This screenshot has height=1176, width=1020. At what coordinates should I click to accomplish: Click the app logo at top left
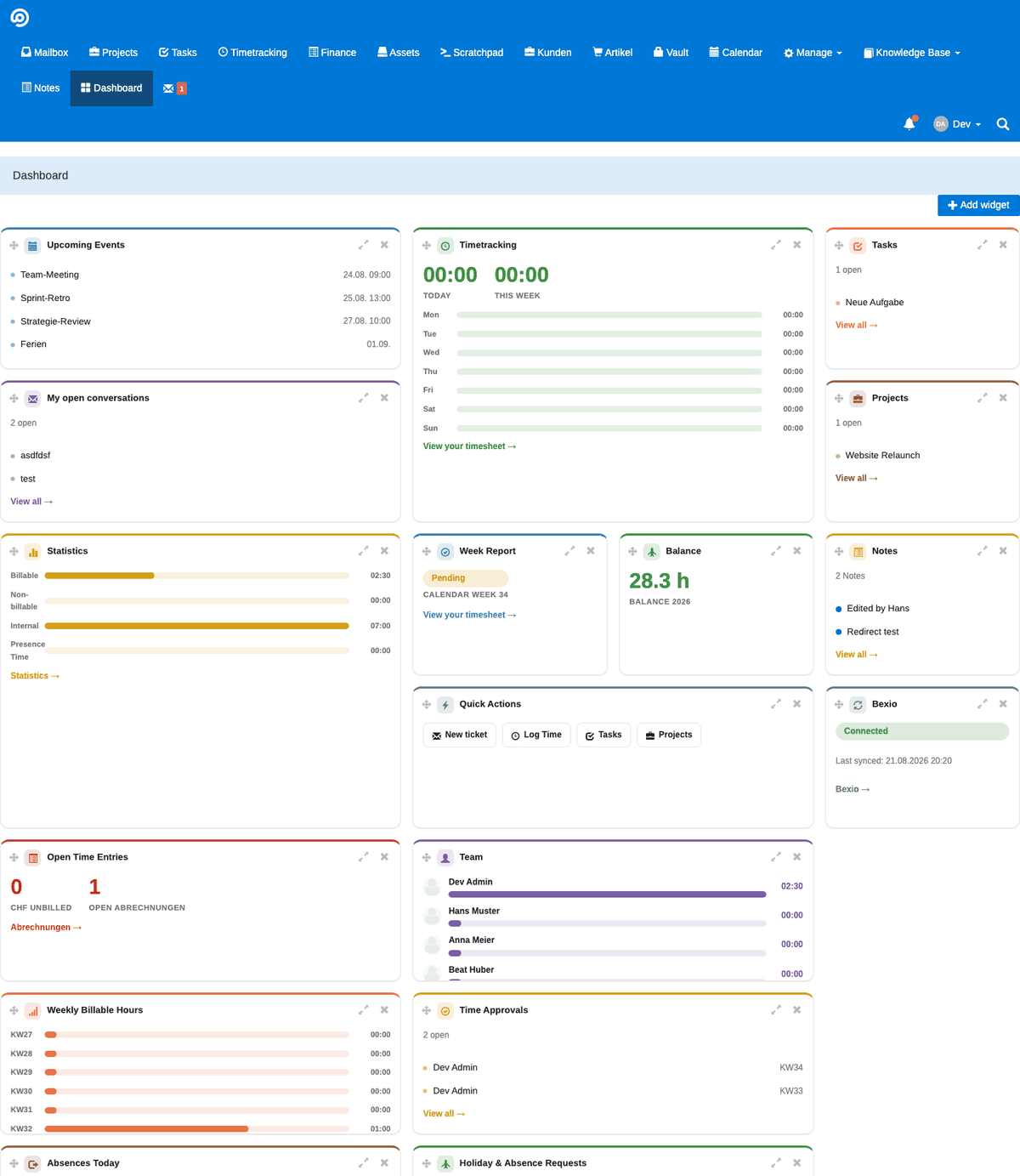tap(20, 18)
